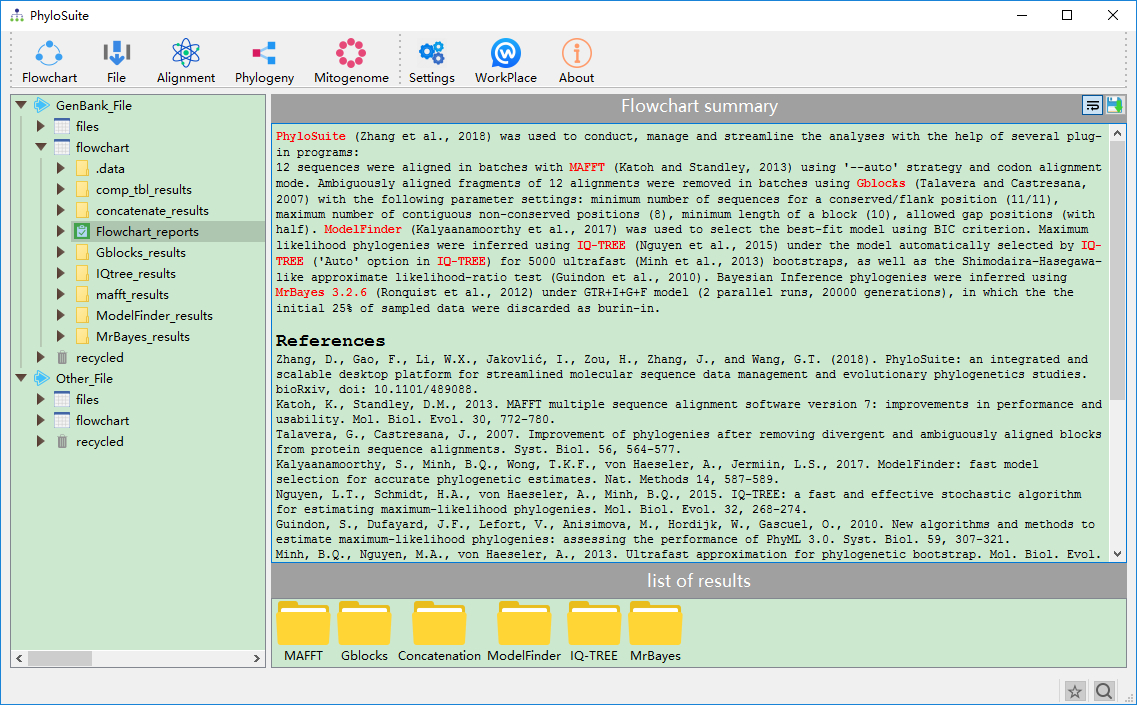Click the summary scroll-up arrow
Screen dimensions: 1137x705
[1117, 133]
